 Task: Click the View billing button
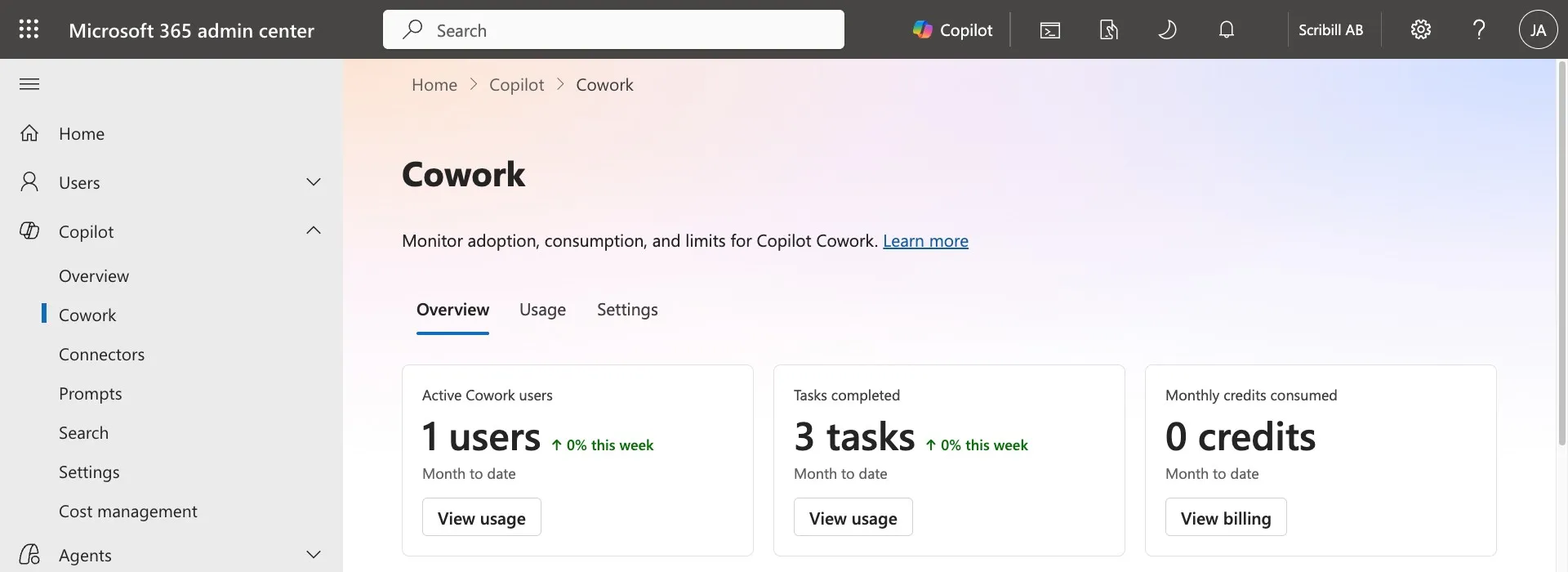1226,517
